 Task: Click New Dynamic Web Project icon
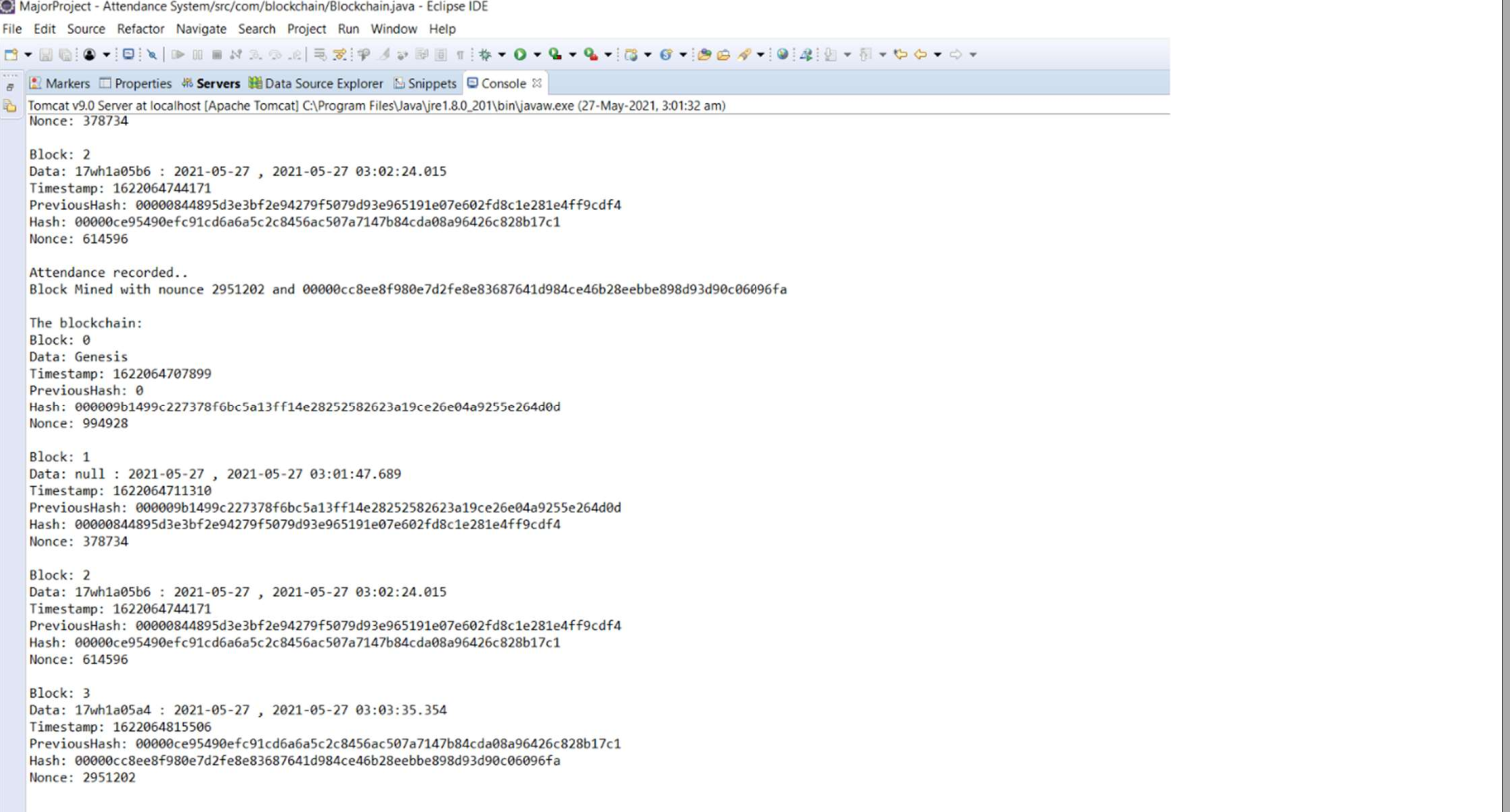631,54
